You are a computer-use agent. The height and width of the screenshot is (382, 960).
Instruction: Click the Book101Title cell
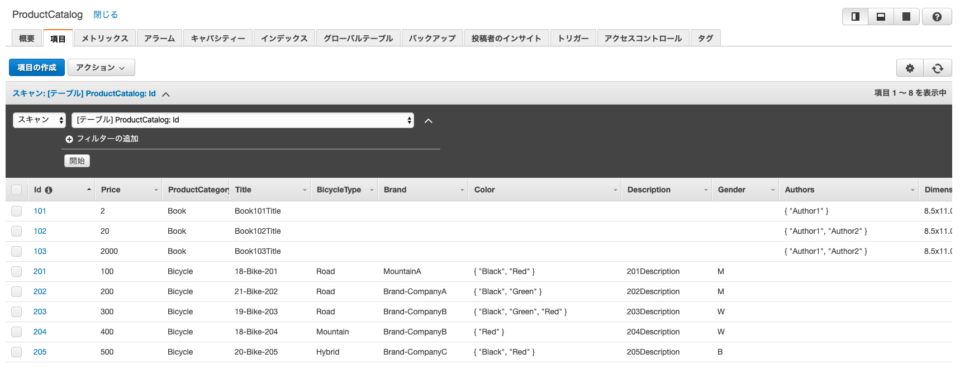coord(258,211)
